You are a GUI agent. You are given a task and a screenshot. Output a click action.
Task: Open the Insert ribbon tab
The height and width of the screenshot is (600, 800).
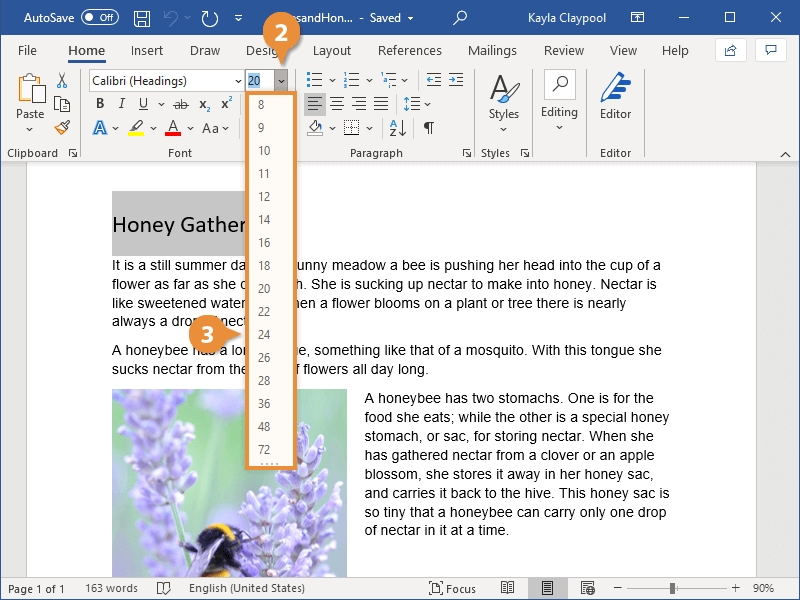147,51
